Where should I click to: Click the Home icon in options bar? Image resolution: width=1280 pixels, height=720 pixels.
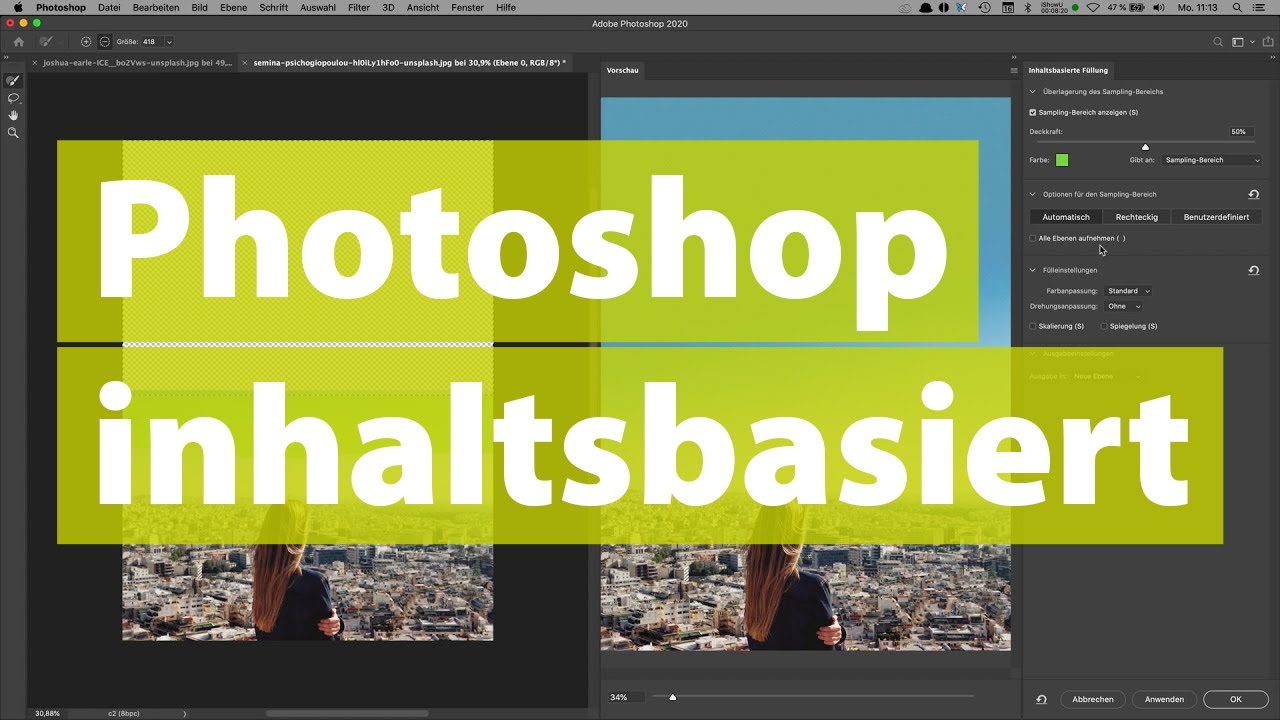point(18,42)
